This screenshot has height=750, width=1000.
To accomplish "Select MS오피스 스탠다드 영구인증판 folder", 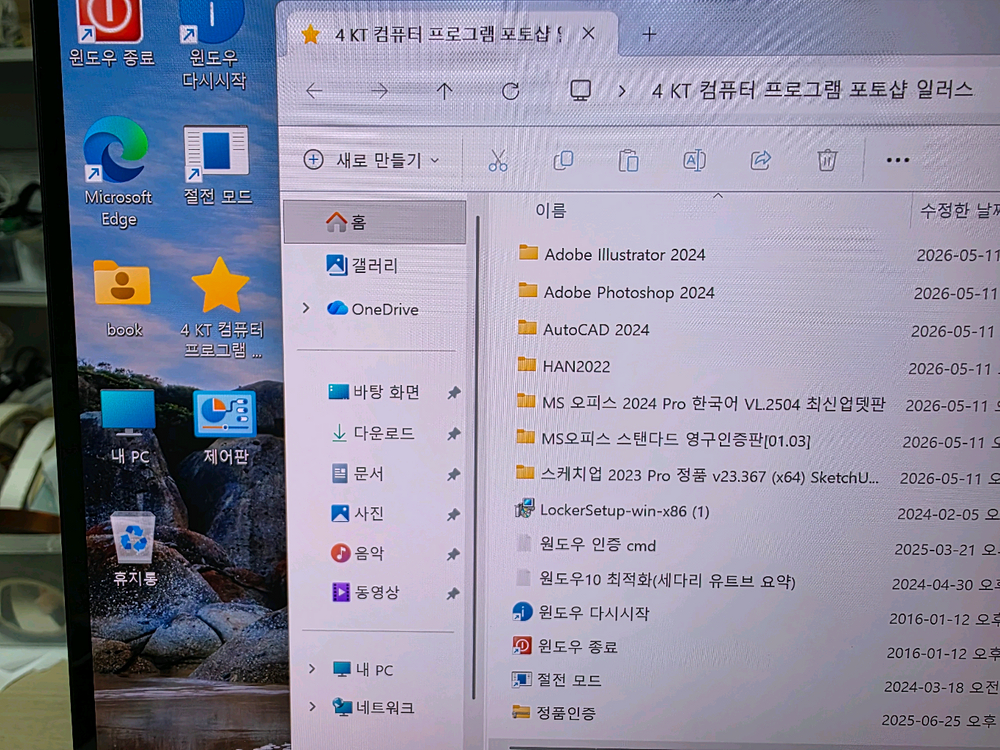I will click(663, 439).
